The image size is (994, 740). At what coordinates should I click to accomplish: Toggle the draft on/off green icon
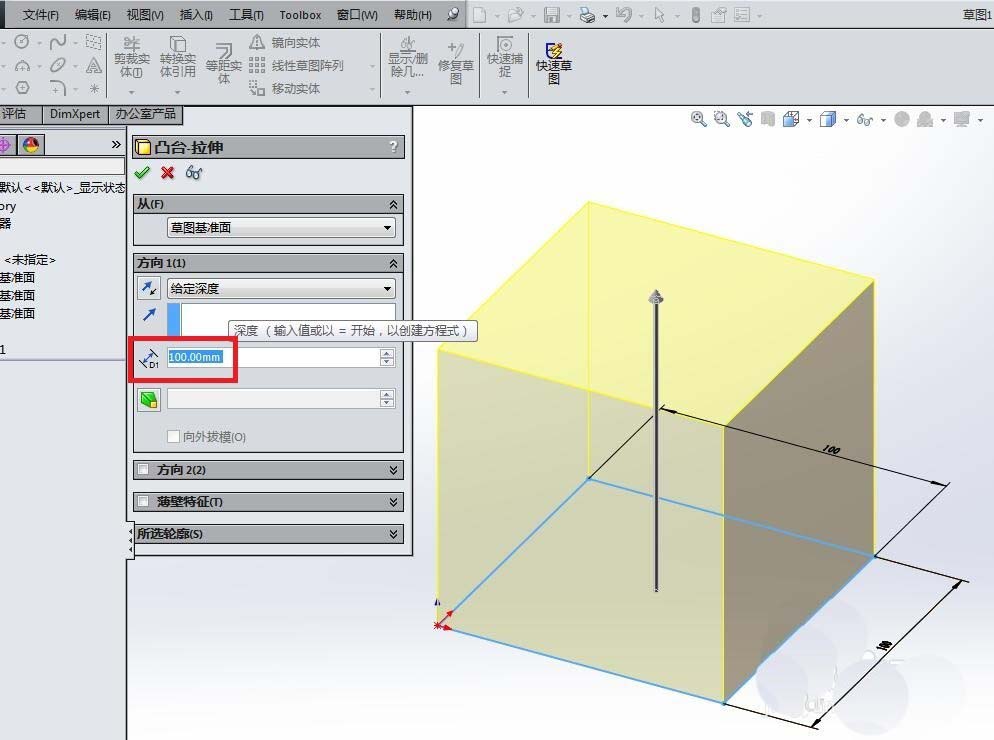(149, 400)
